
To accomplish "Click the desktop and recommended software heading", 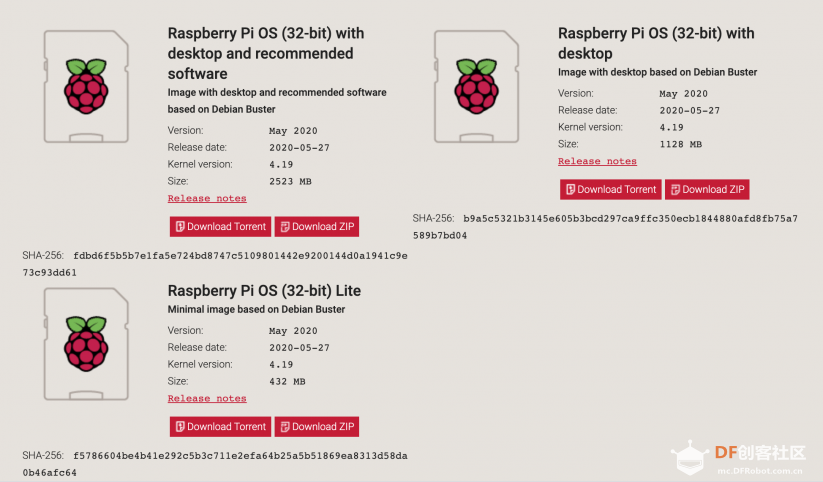I will (266, 53).
